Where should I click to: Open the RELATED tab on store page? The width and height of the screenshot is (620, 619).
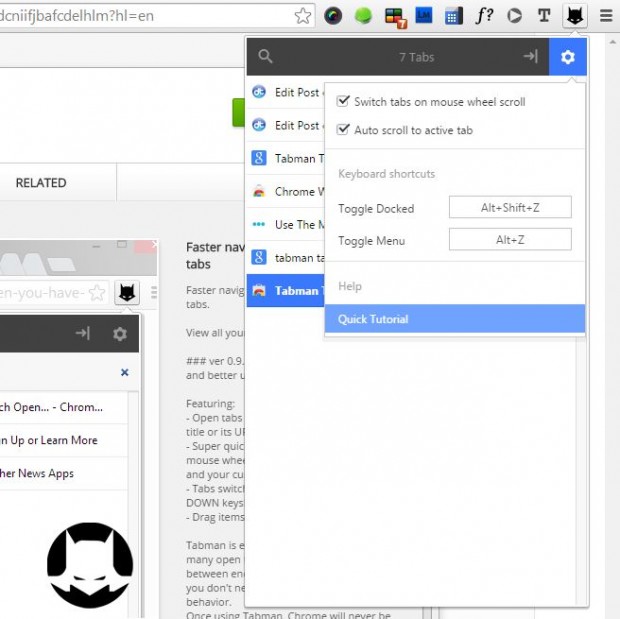[x=41, y=183]
